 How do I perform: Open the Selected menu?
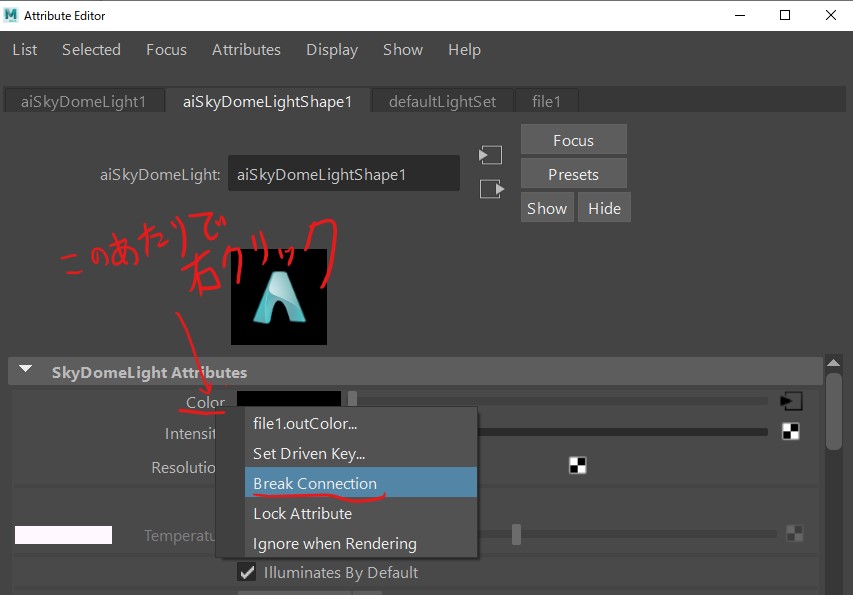(x=91, y=49)
